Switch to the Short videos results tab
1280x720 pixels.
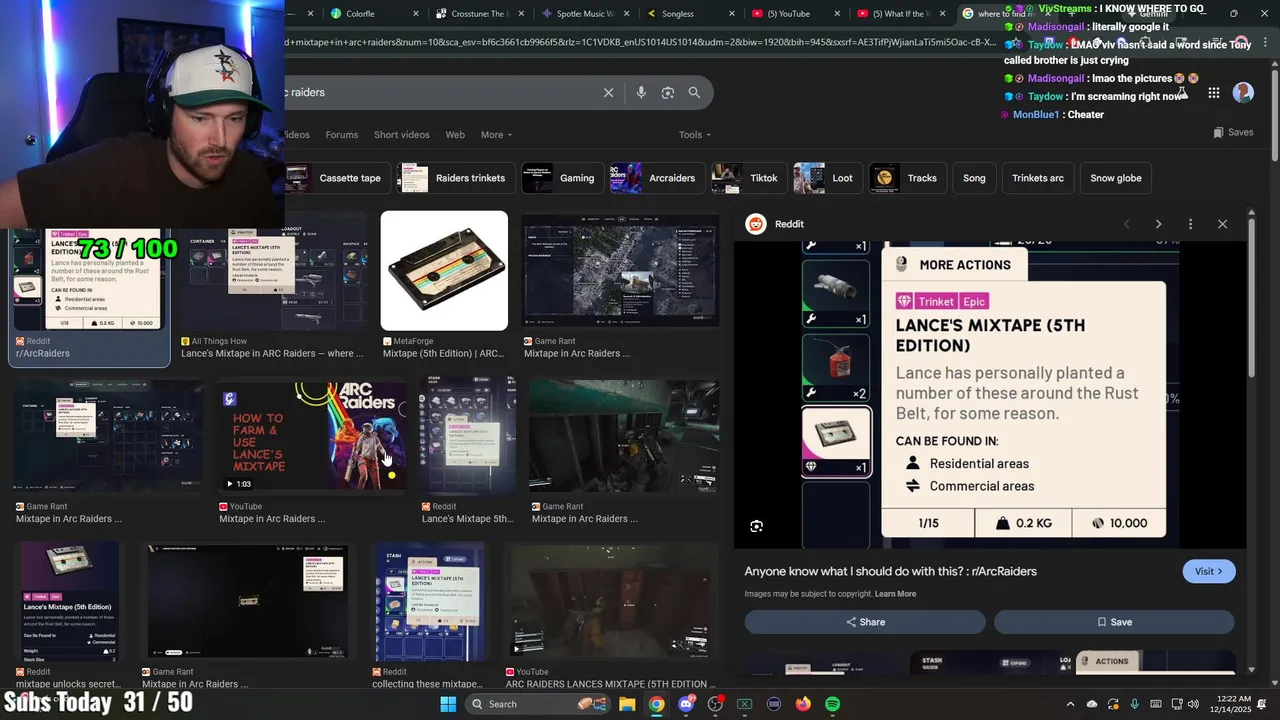401,135
